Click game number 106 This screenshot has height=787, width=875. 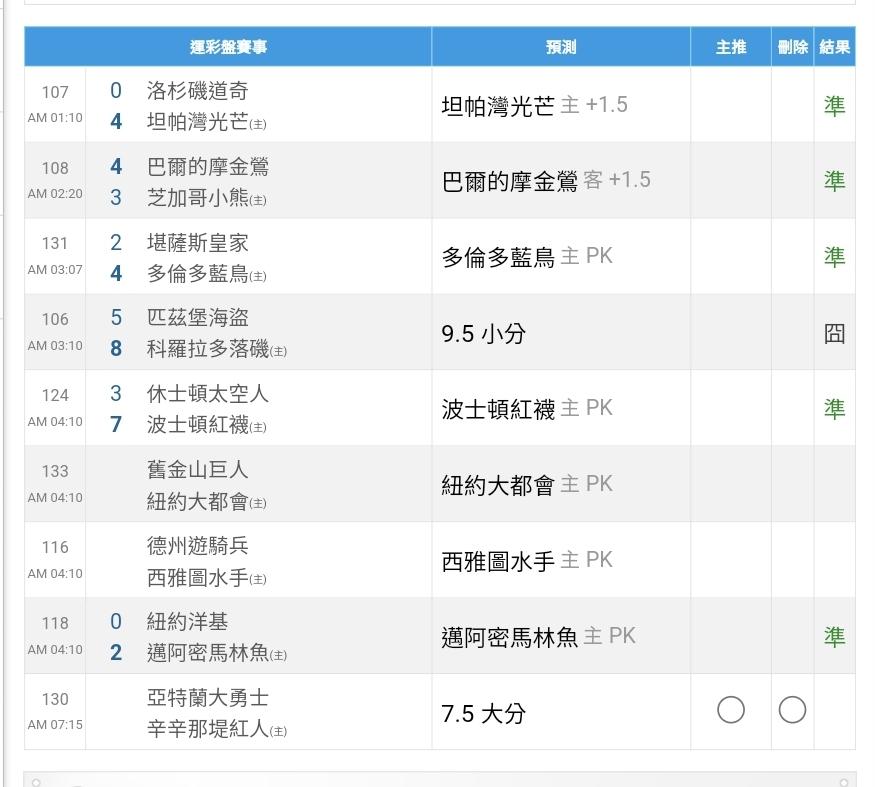[x=55, y=319]
